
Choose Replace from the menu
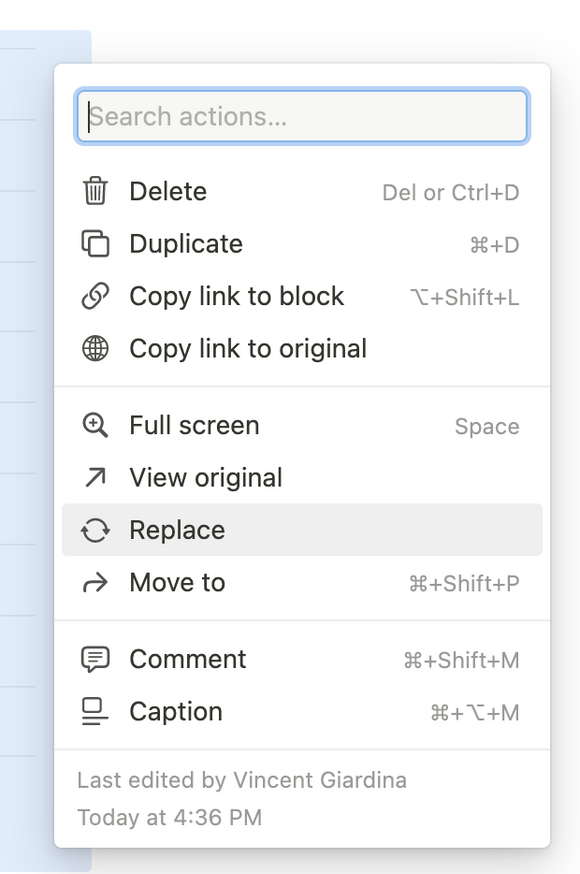tap(177, 530)
